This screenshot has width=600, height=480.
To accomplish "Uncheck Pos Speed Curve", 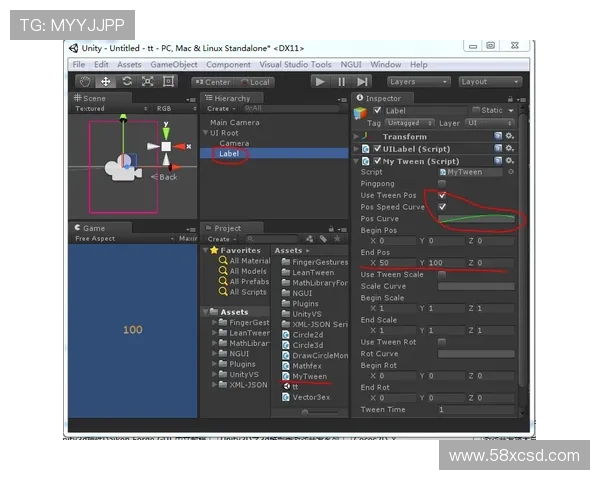I will pos(442,207).
